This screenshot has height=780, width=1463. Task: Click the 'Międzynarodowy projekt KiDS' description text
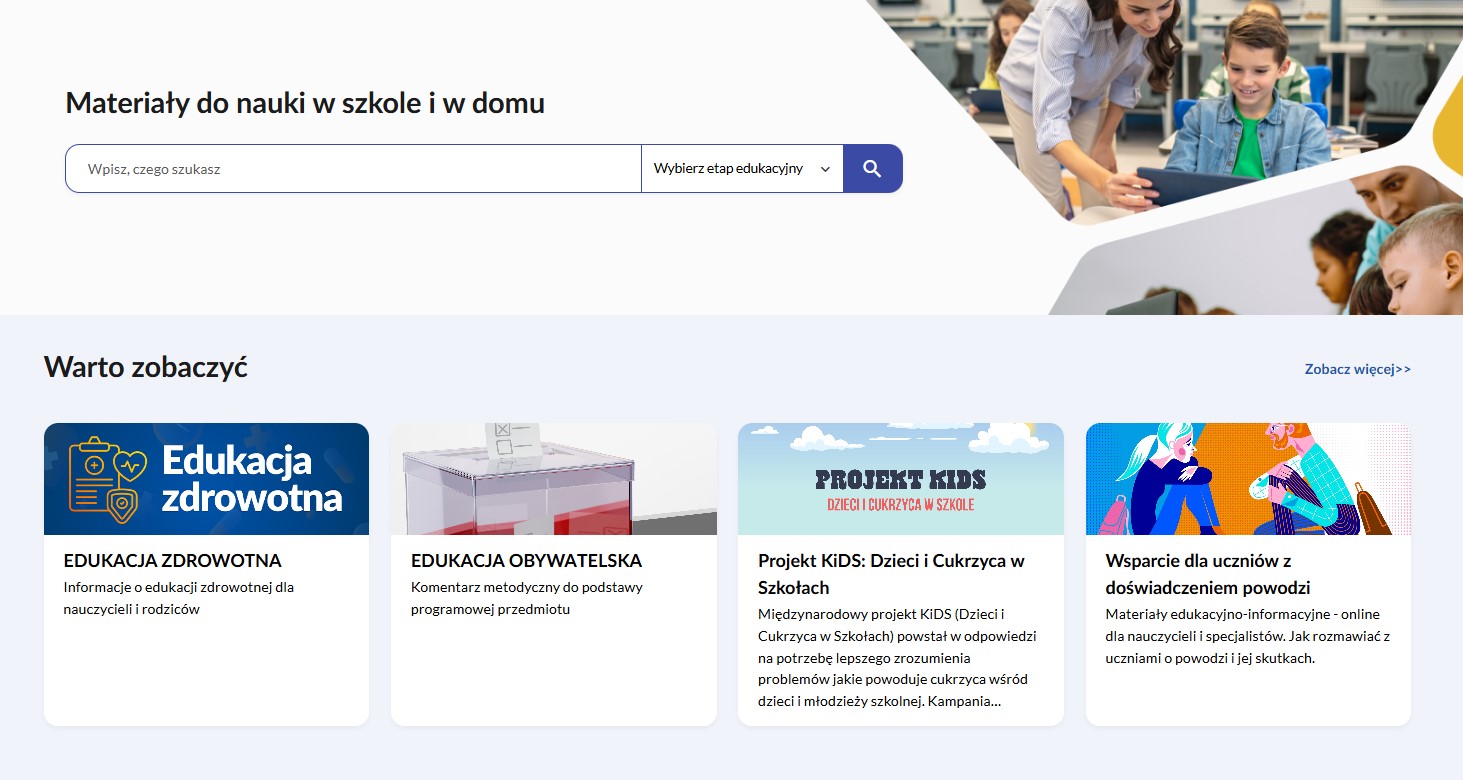(898, 657)
